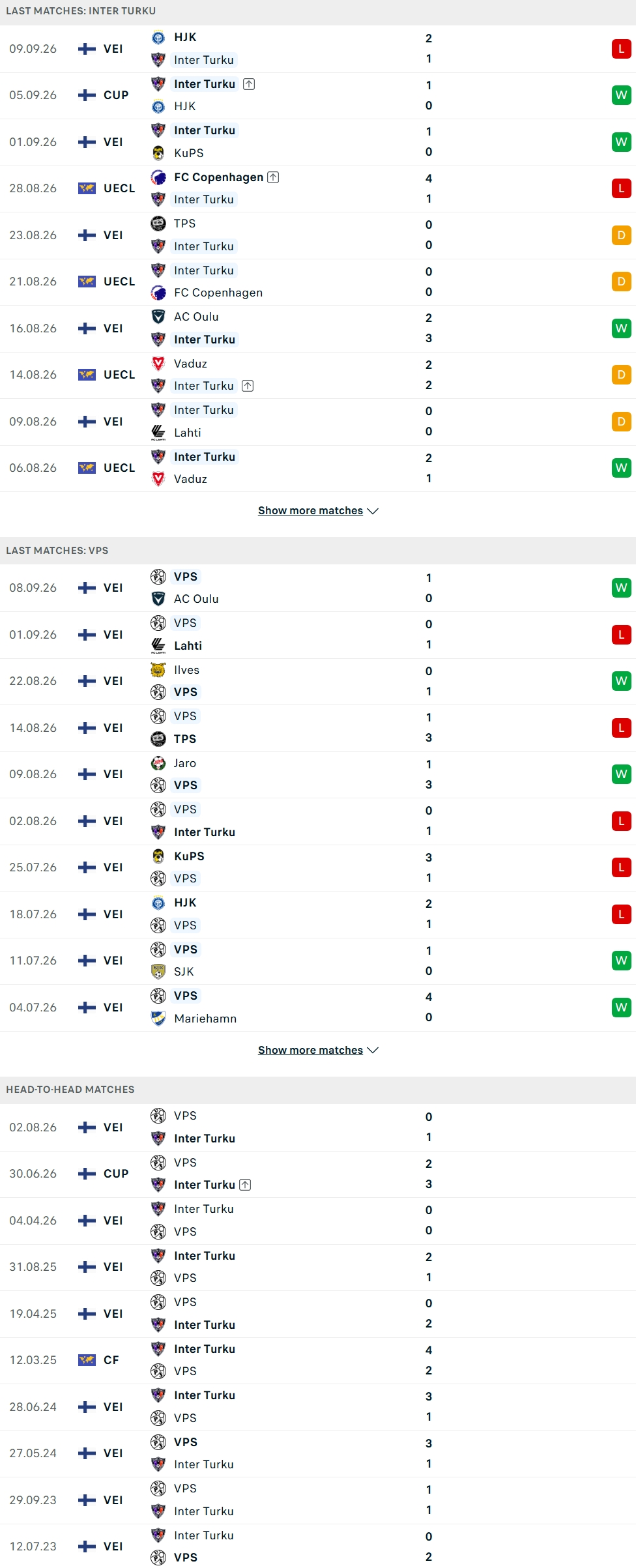
Task: Click date 16.08.26 in Inter Turku list
Action: 33,328
